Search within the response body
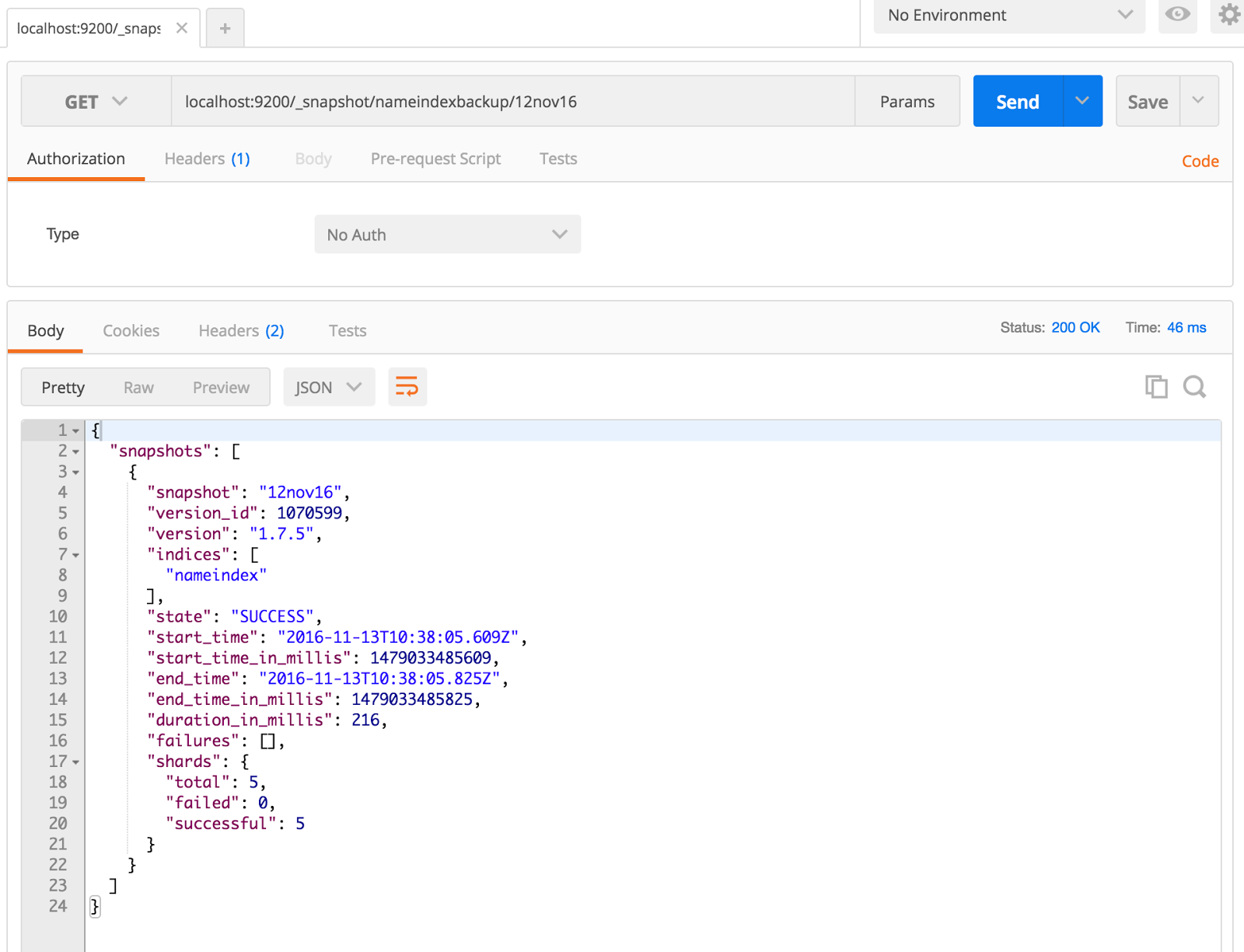Screen dimensions: 1244x952 [1195, 386]
